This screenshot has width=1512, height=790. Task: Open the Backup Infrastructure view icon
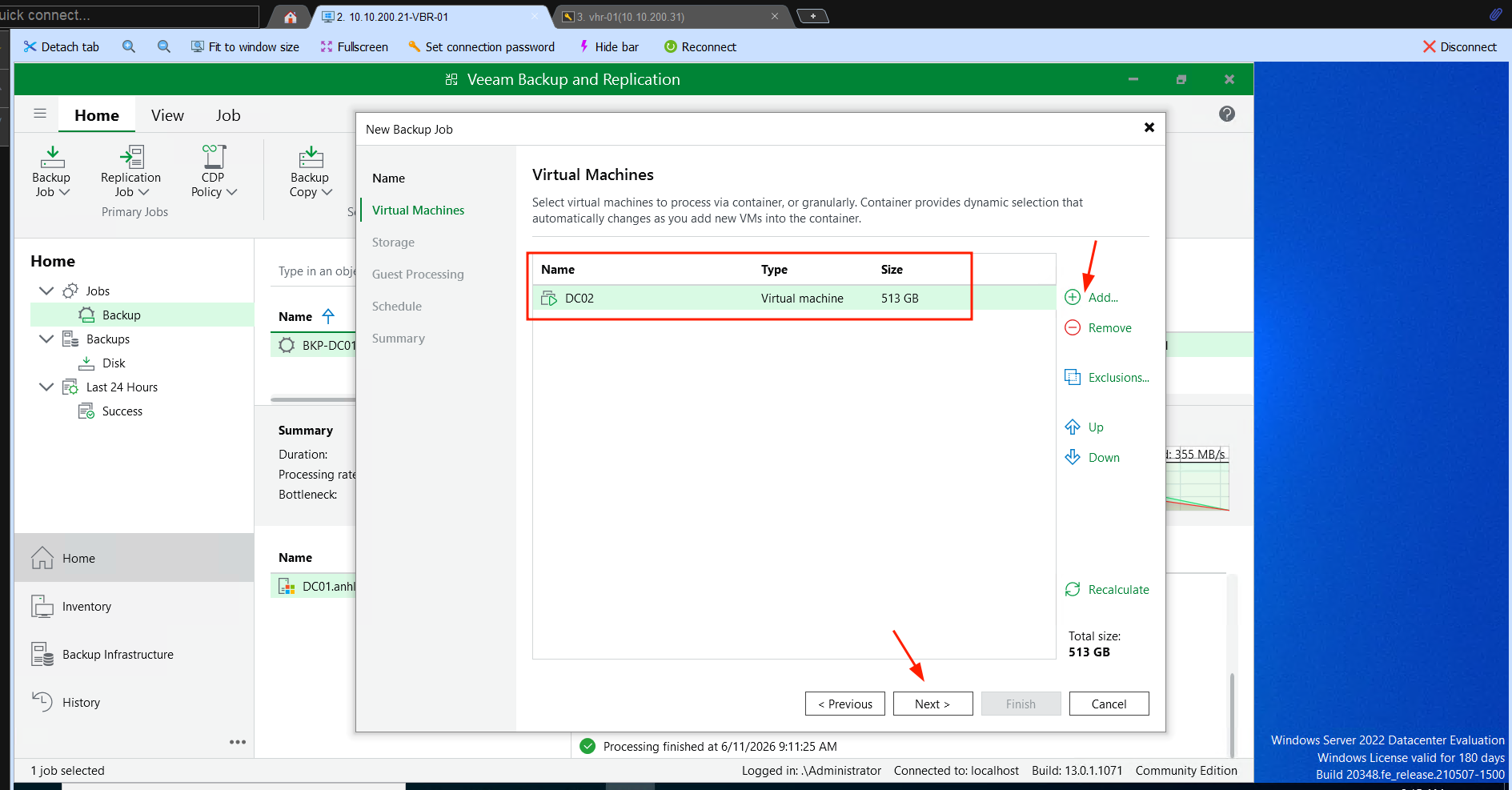coord(42,654)
